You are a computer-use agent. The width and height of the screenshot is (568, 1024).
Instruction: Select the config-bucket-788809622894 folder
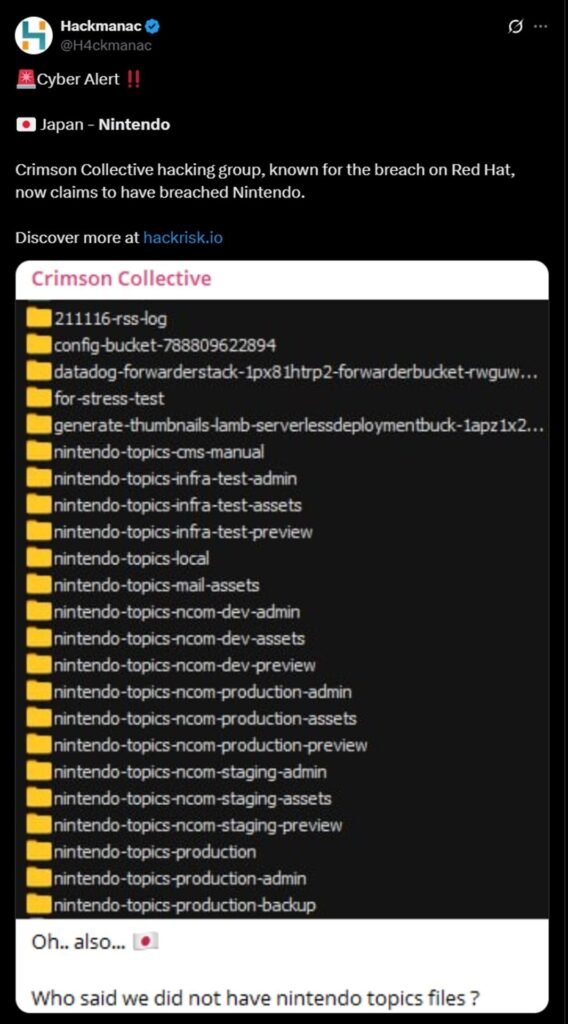(151, 345)
